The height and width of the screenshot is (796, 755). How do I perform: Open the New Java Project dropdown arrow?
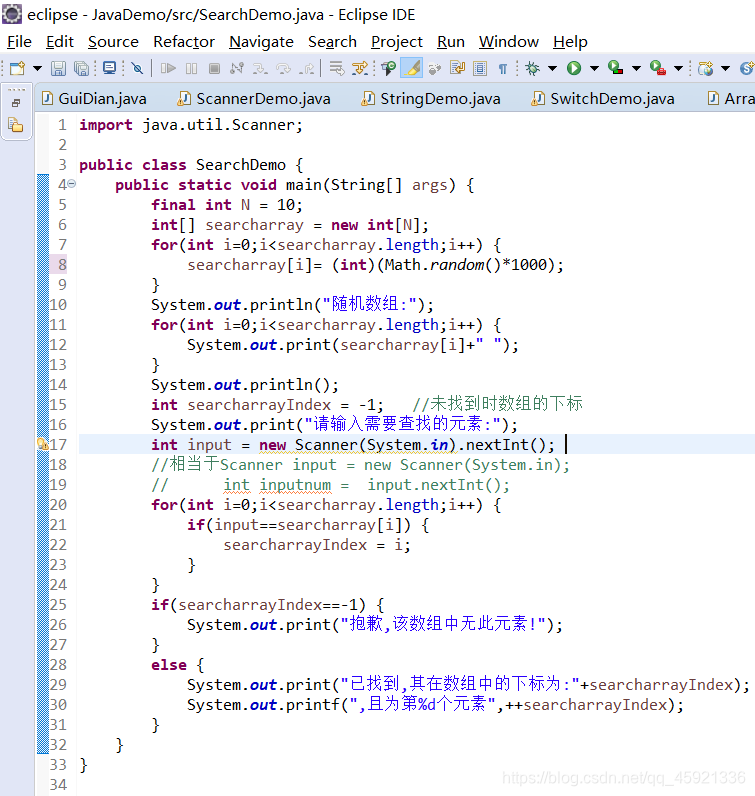tap(726, 68)
